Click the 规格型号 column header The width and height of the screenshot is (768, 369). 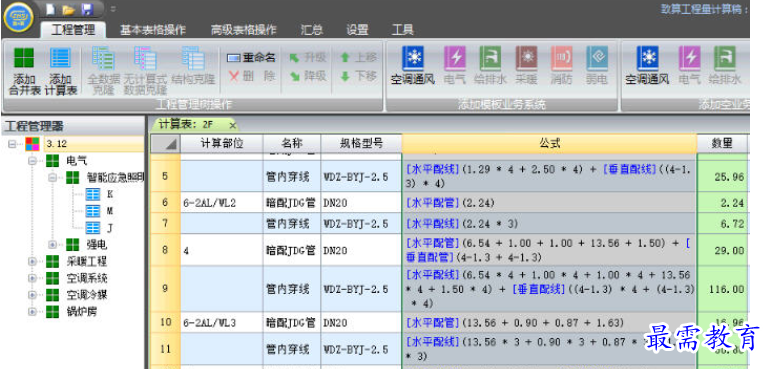pos(361,144)
